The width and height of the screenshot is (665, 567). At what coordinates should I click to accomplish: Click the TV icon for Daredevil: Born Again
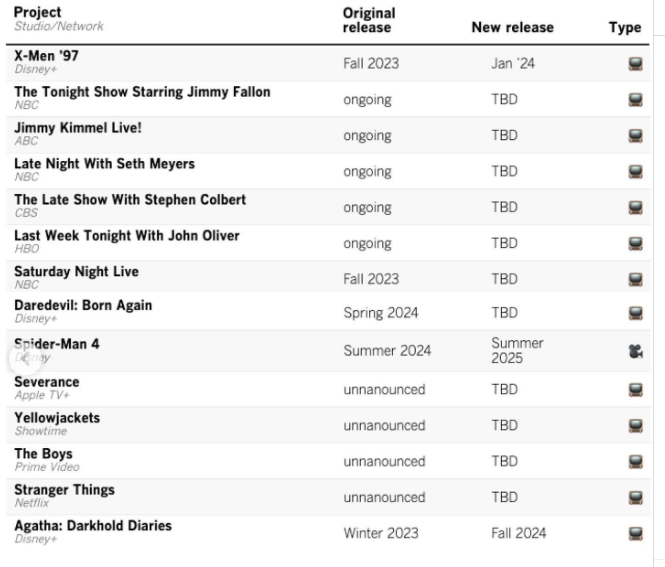pos(634,313)
